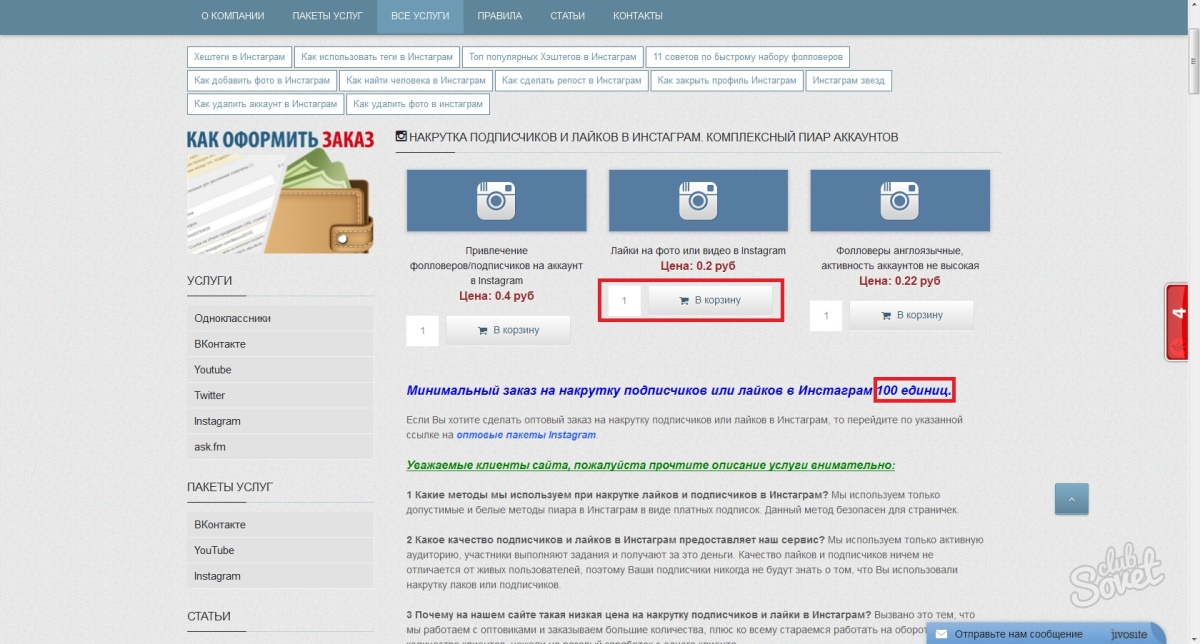The height and width of the screenshot is (644, 1200).
Task: Open 'Как удалить фото в инстаграм' link
Action: [418, 104]
